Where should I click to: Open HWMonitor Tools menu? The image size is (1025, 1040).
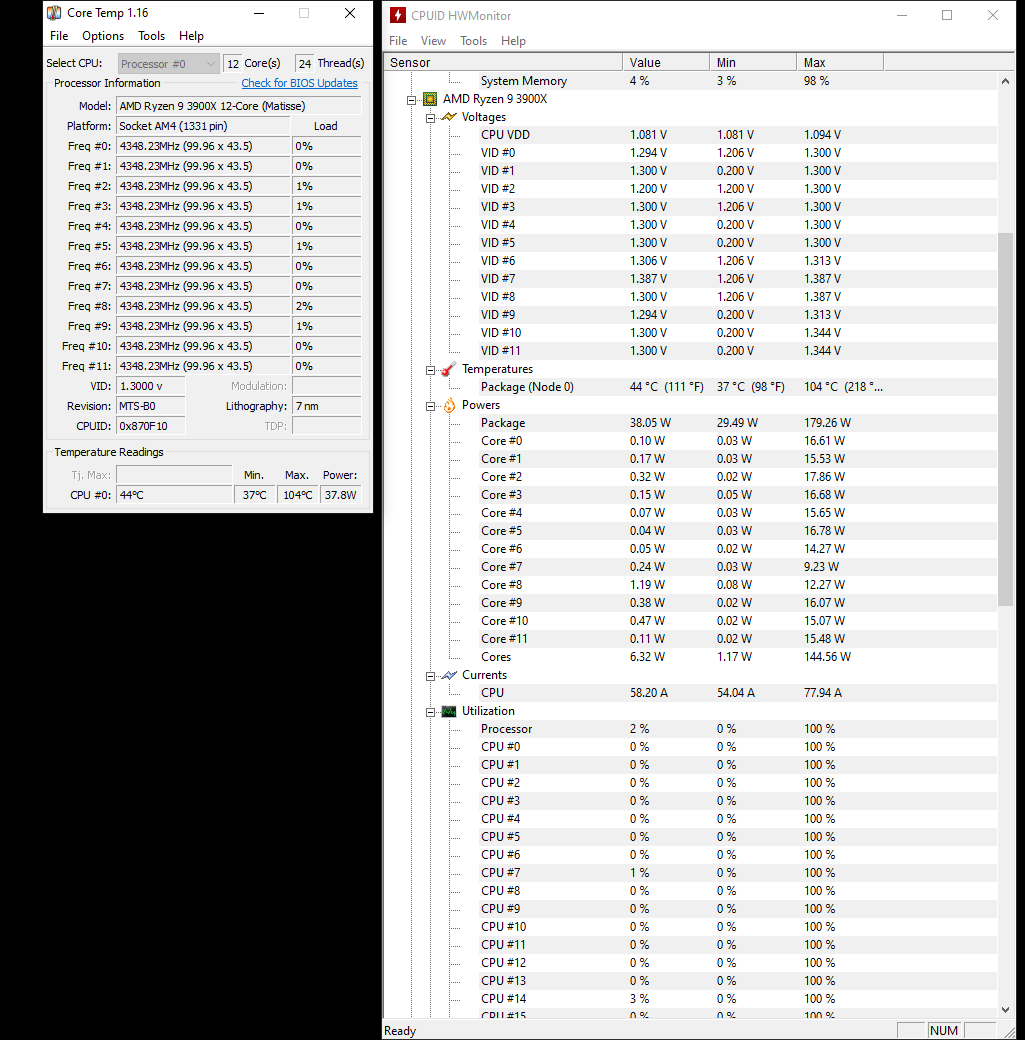tap(474, 40)
